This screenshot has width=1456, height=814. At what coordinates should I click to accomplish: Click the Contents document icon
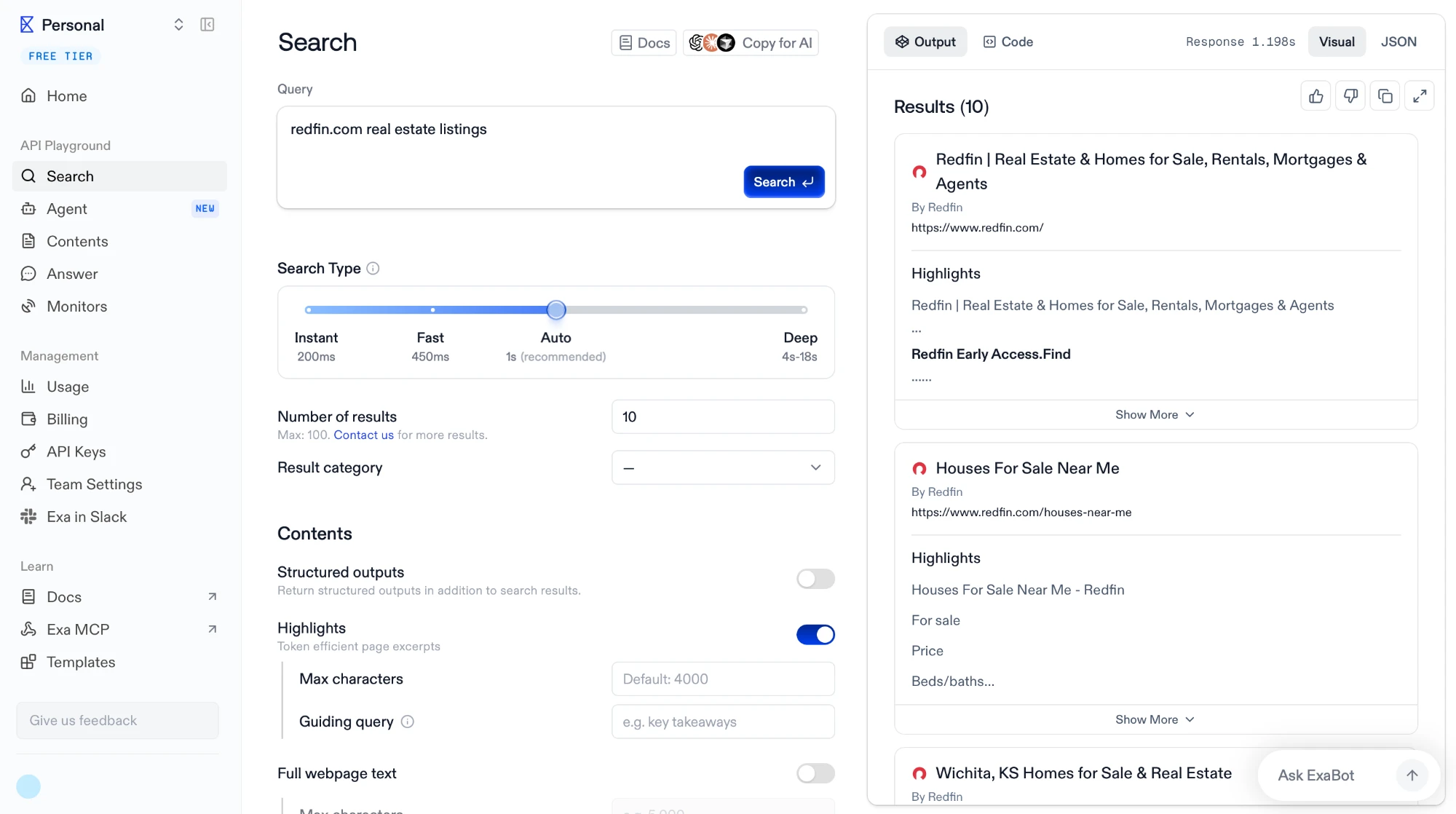[28, 241]
